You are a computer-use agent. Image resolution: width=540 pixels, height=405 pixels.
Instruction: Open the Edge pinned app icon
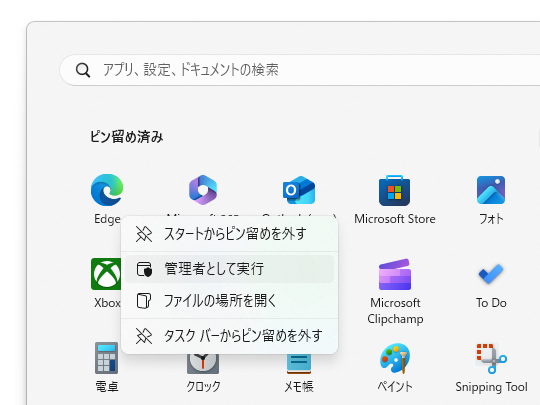(x=107, y=190)
